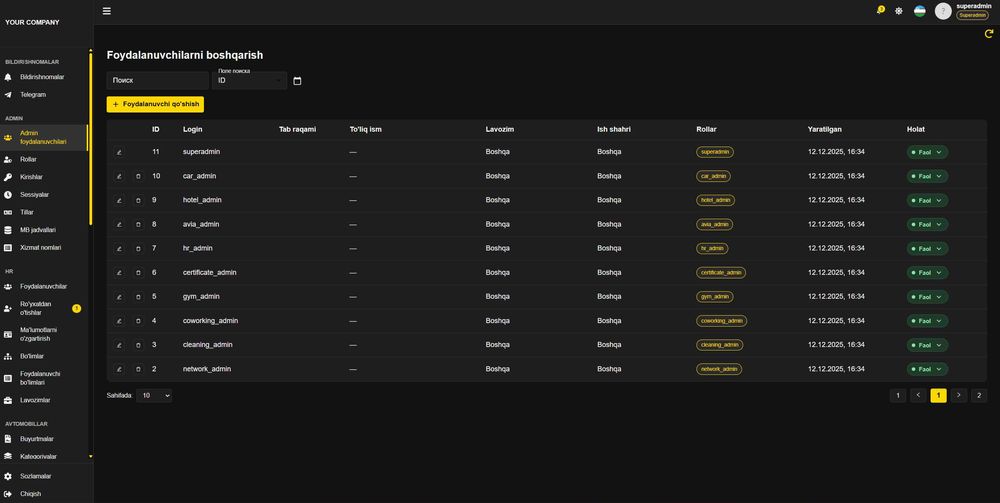Delete the avia_admin user
The image size is (1000, 503).
[138, 224]
